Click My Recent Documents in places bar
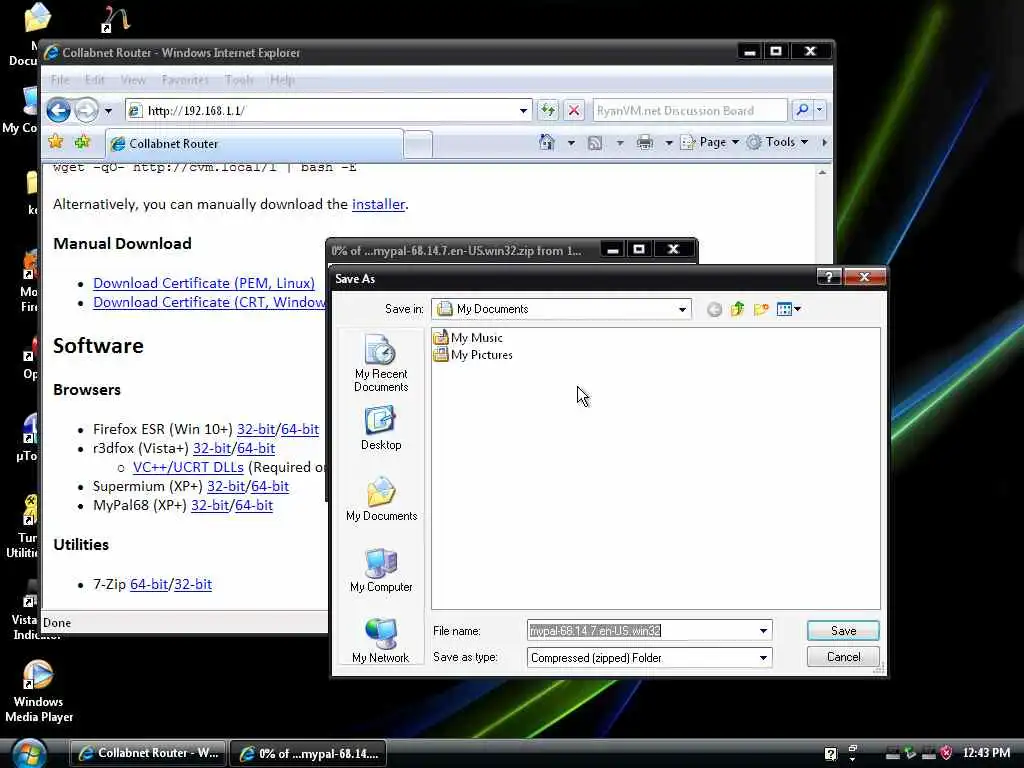The width and height of the screenshot is (1024, 768). (x=381, y=363)
